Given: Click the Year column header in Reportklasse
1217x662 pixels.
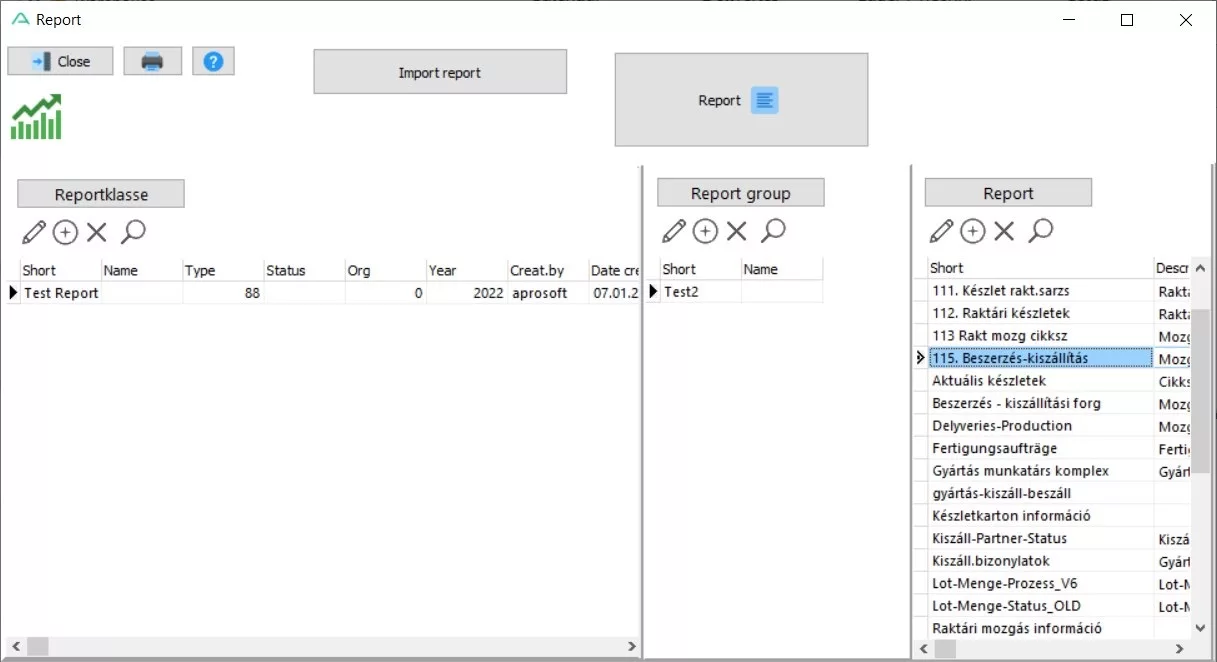Looking at the screenshot, I should [x=443, y=270].
